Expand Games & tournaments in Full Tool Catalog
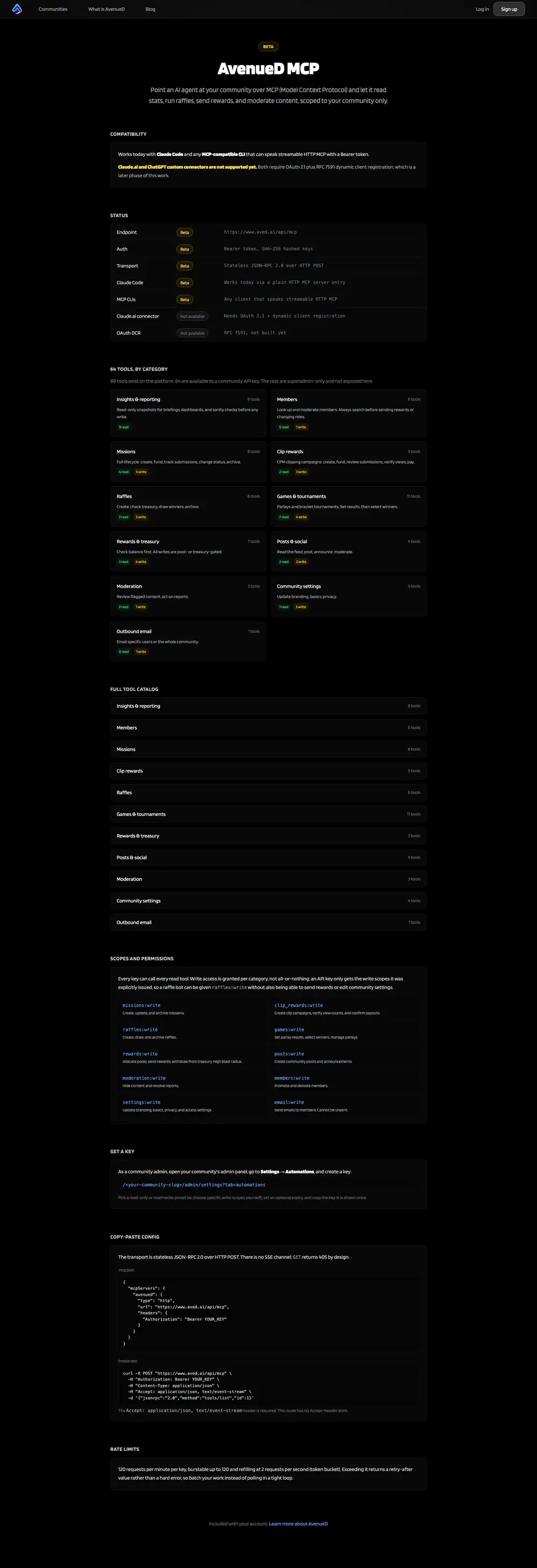 [268, 814]
